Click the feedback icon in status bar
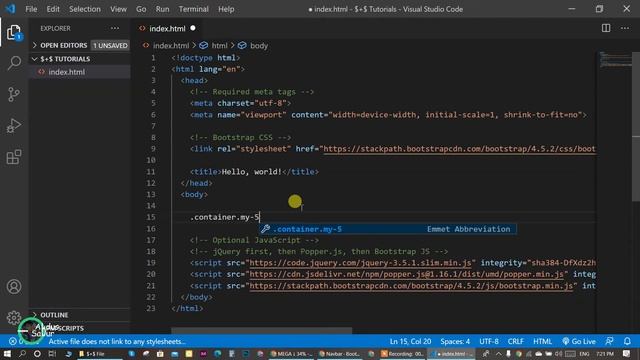The image size is (640, 360). [x=609, y=341]
